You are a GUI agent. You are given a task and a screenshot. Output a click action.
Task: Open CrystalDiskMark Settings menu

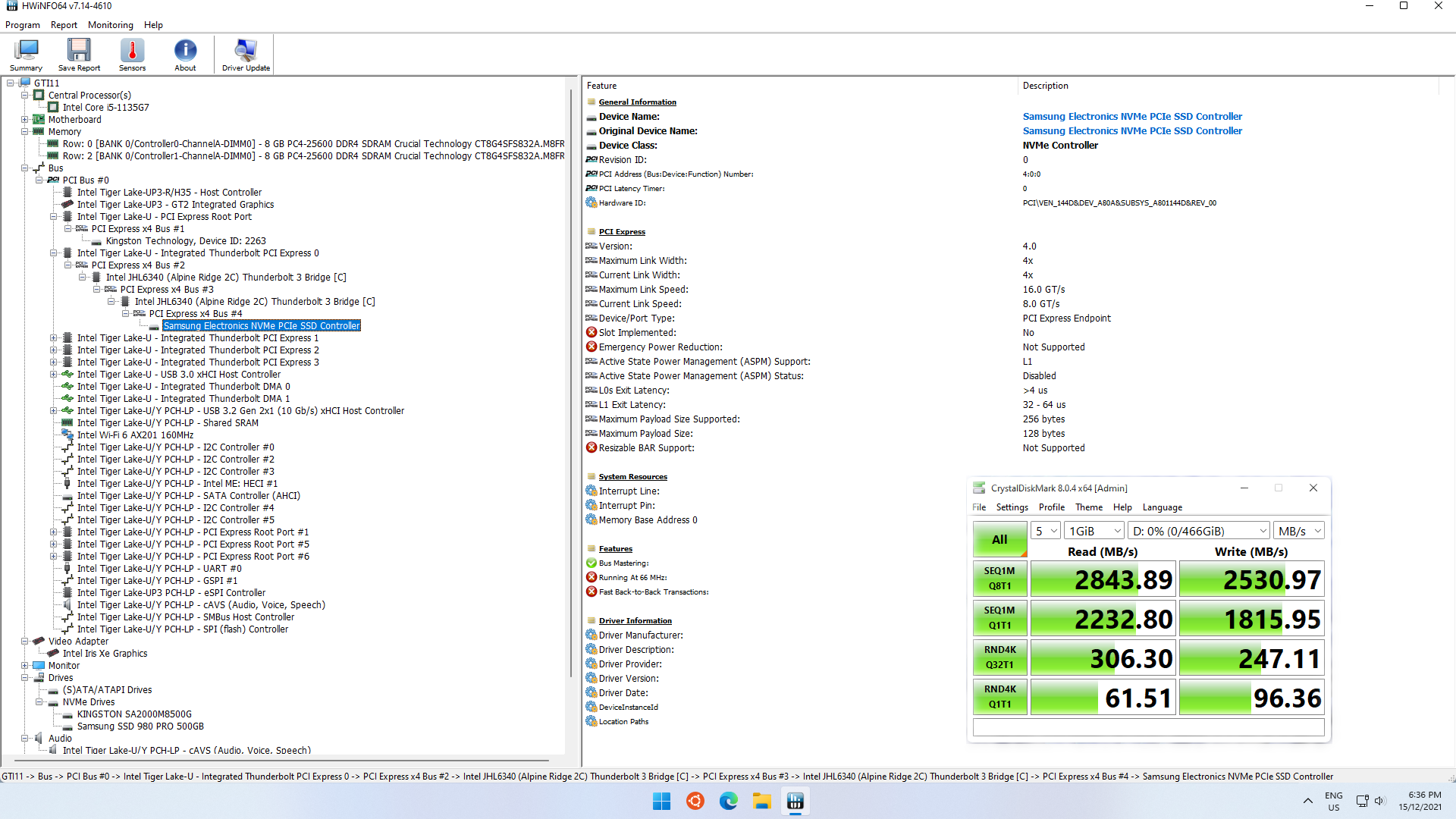(x=1012, y=507)
